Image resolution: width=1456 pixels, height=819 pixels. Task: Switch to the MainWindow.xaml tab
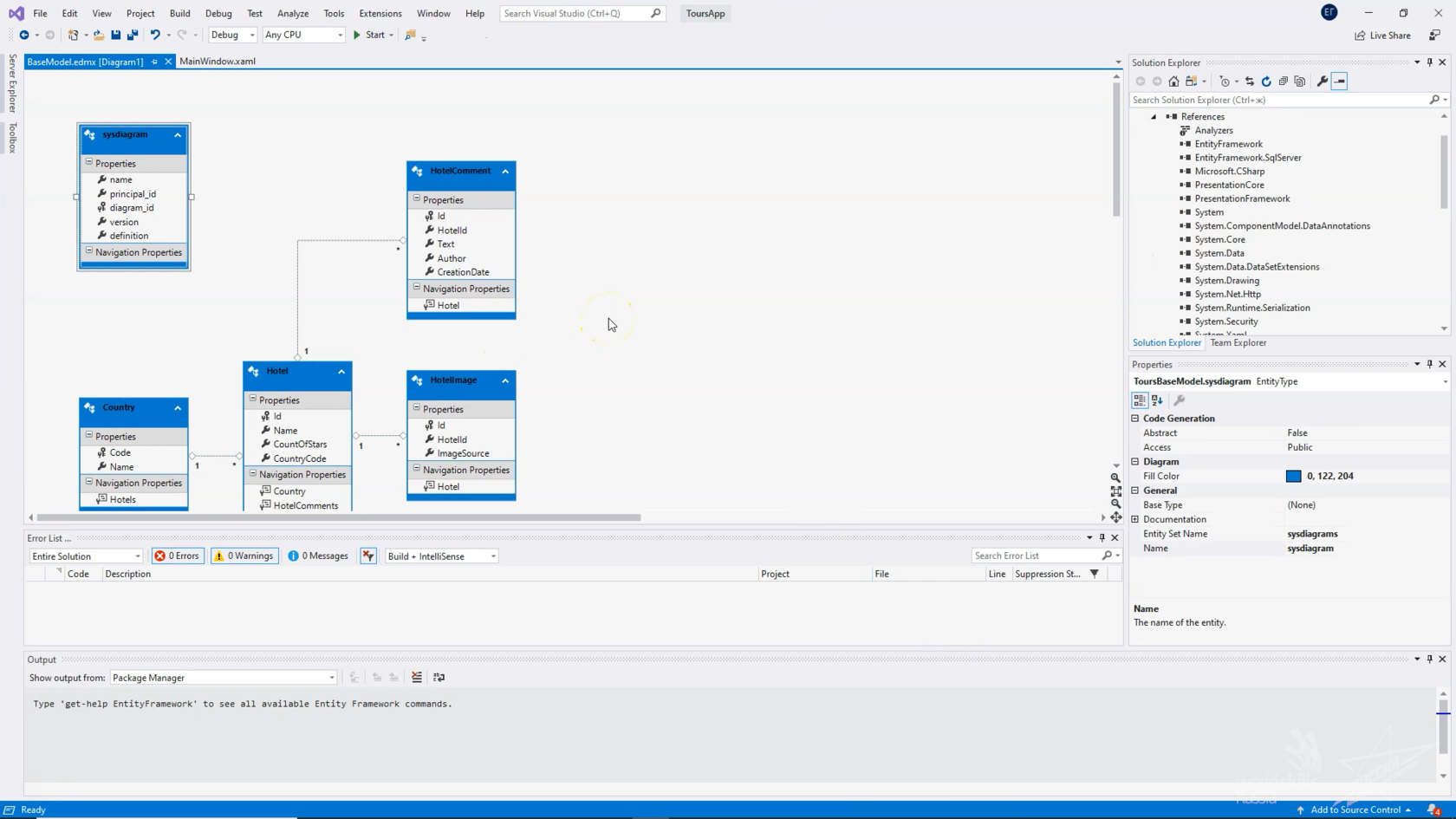point(218,62)
